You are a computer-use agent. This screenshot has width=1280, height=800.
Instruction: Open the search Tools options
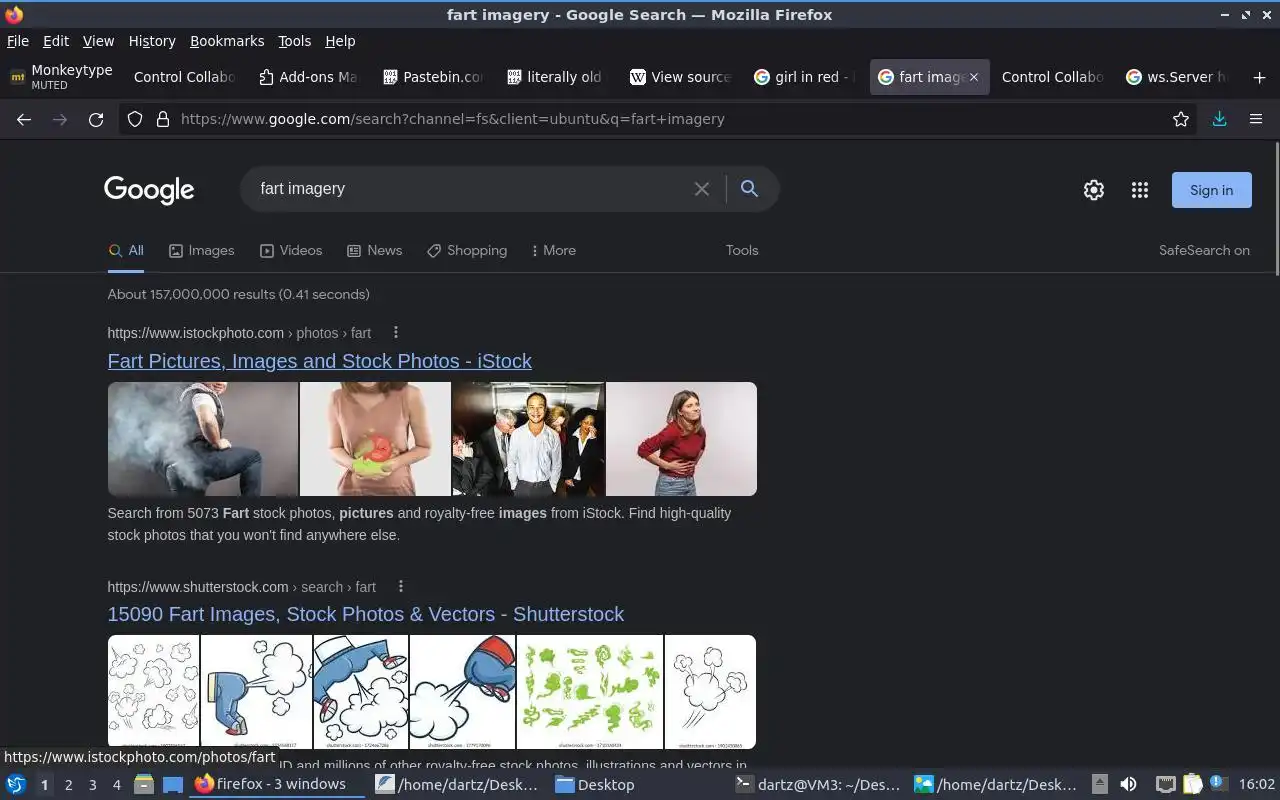tap(742, 251)
